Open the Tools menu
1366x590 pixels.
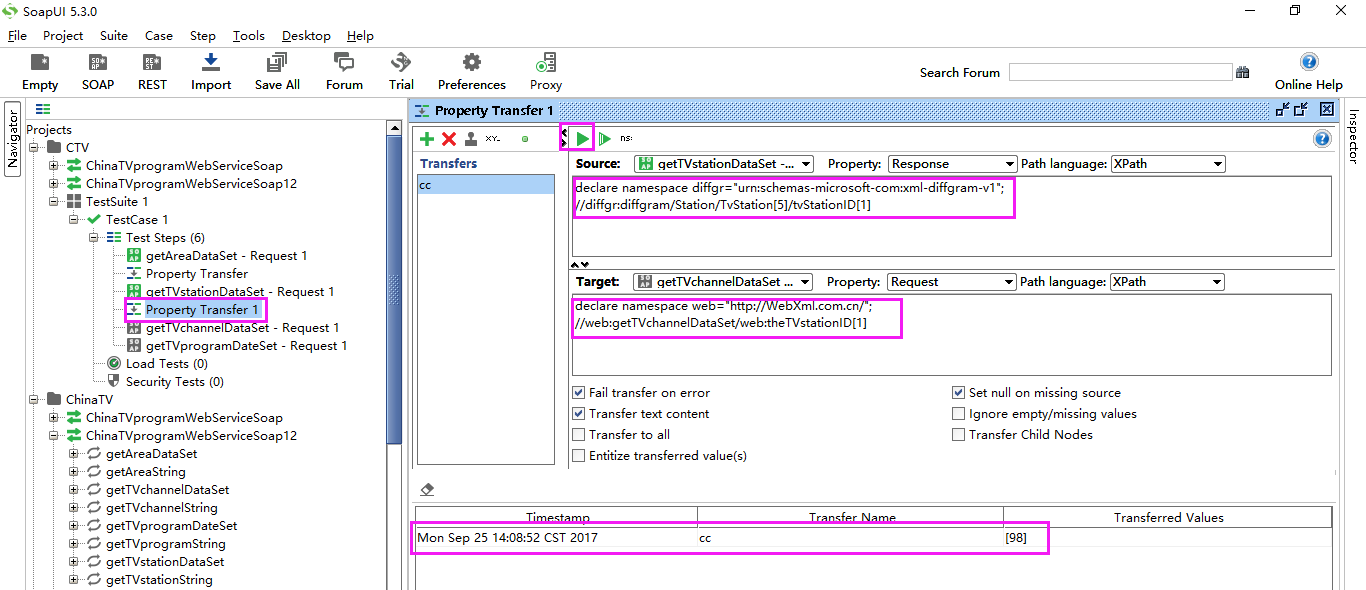(249, 36)
